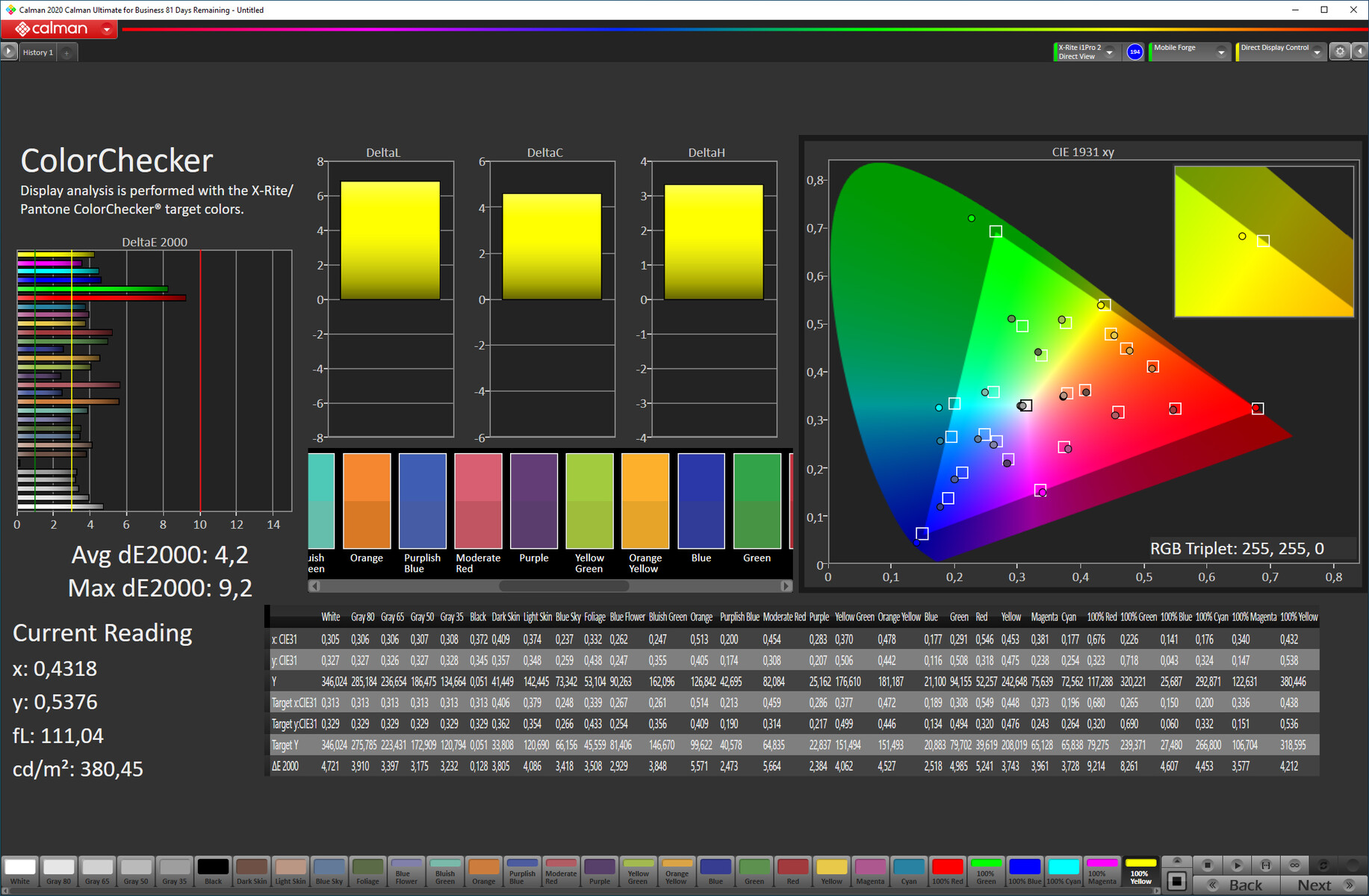Select the 100% Red color patch
1369x896 pixels.
[x=947, y=871]
